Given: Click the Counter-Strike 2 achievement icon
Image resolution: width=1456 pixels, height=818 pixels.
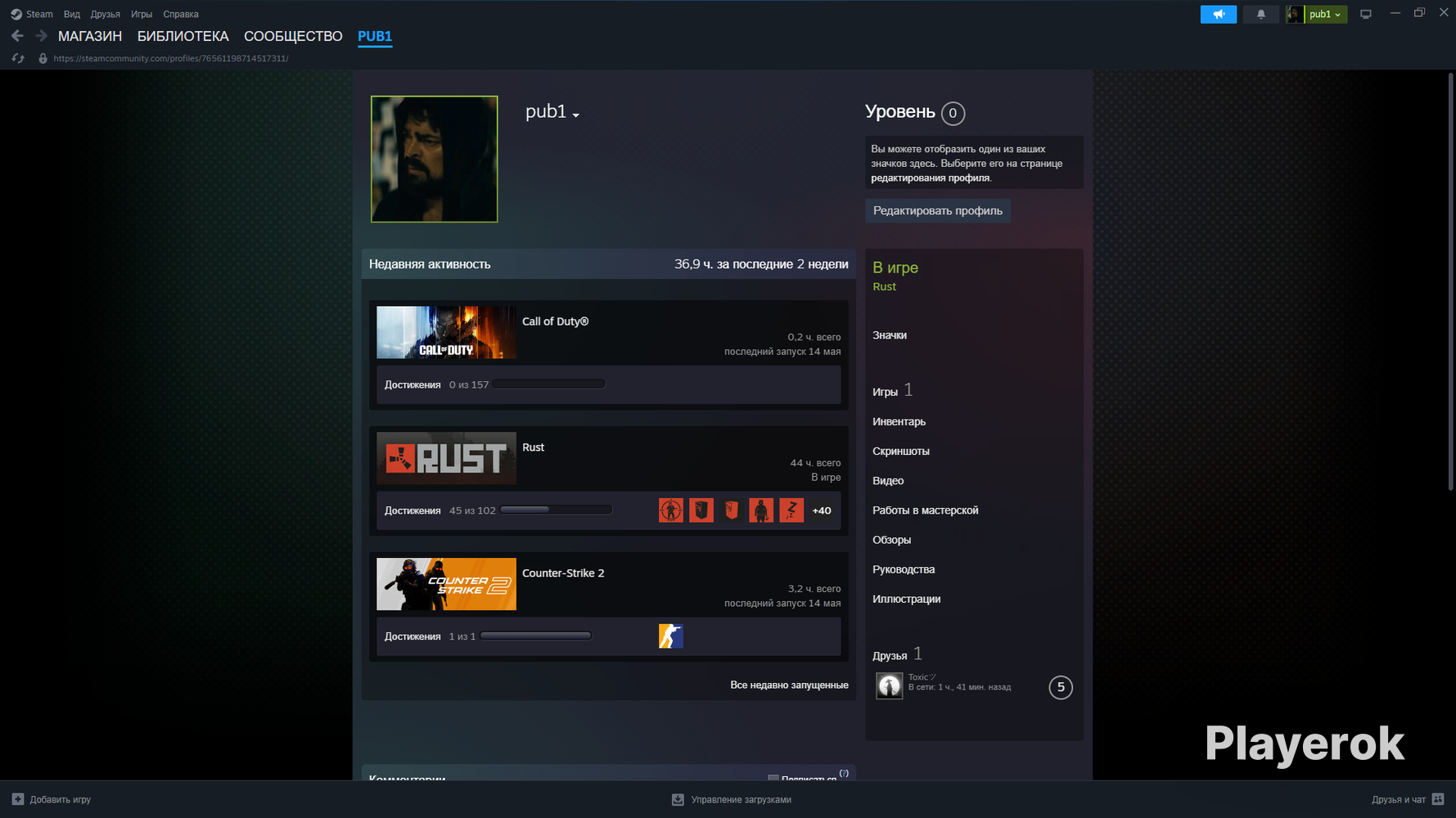Looking at the screenshot, I should 671,636.
